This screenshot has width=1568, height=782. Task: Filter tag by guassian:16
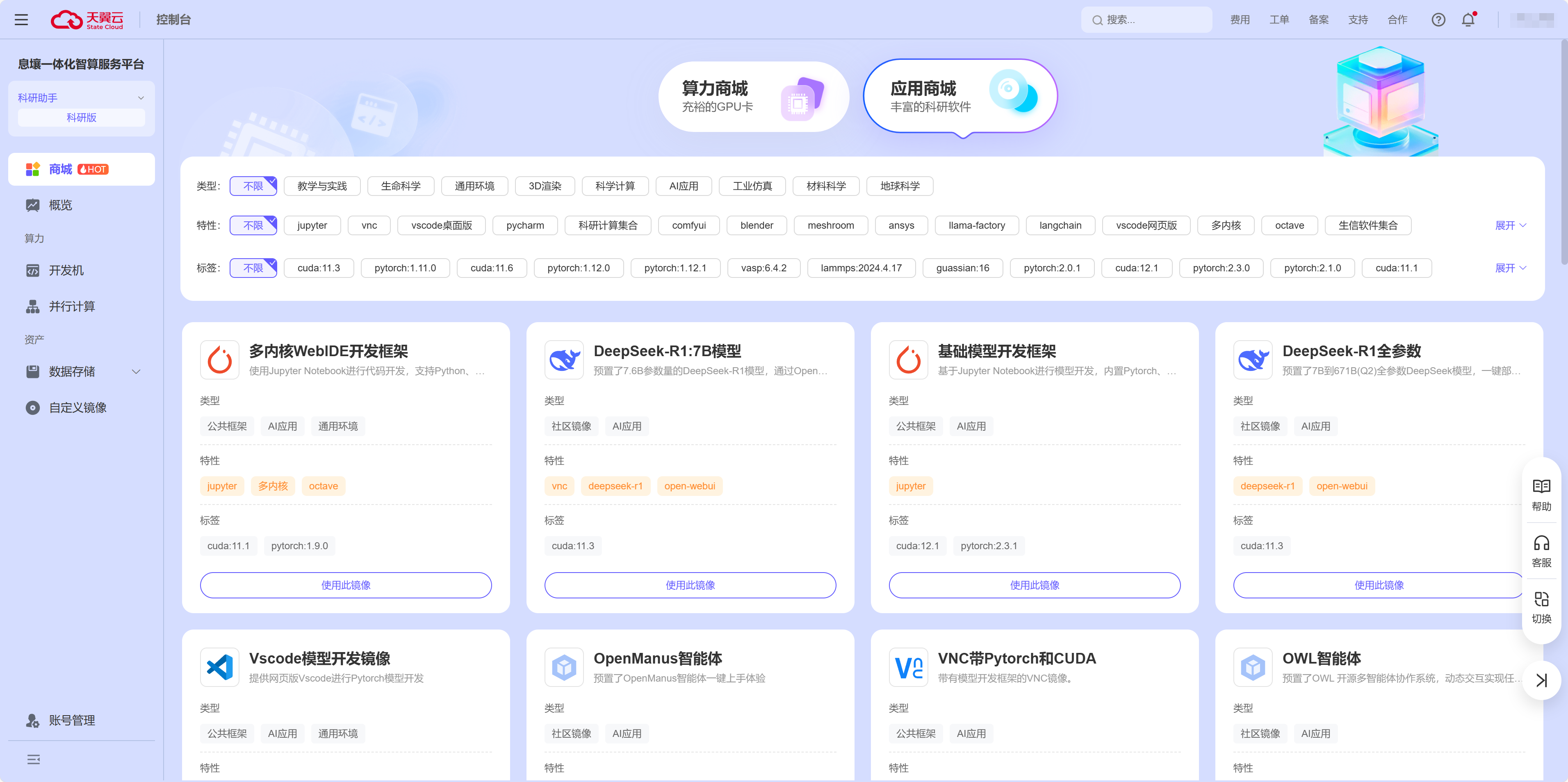(962, 268)
